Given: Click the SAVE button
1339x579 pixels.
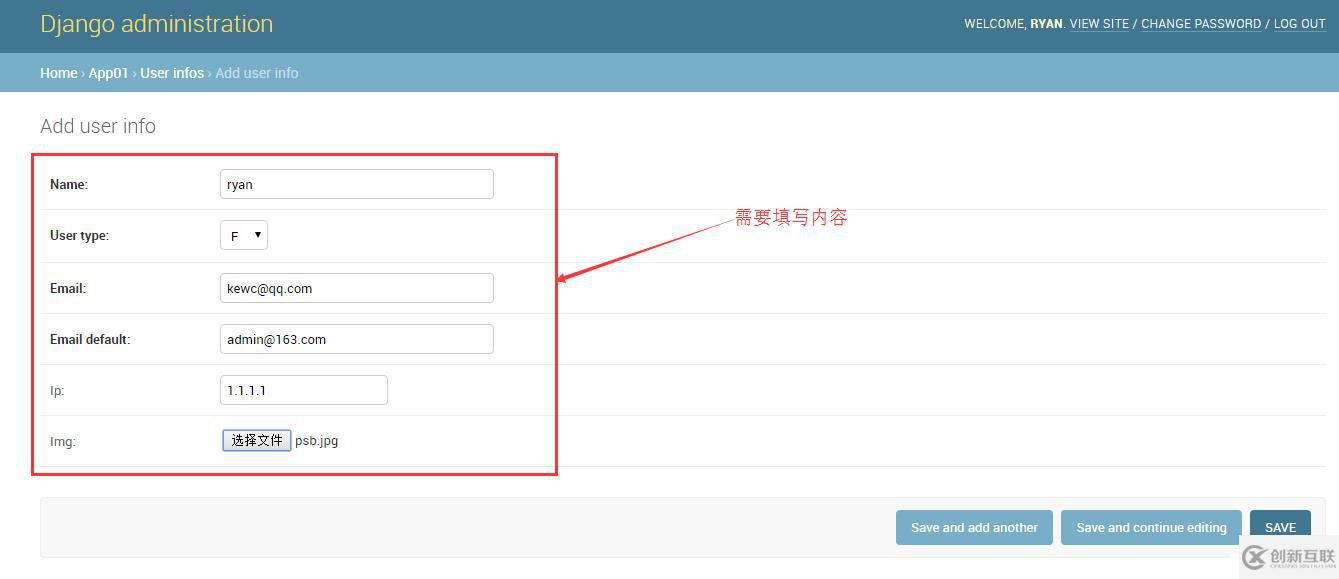Looking at the screenshot, I should click(1280, 527).
